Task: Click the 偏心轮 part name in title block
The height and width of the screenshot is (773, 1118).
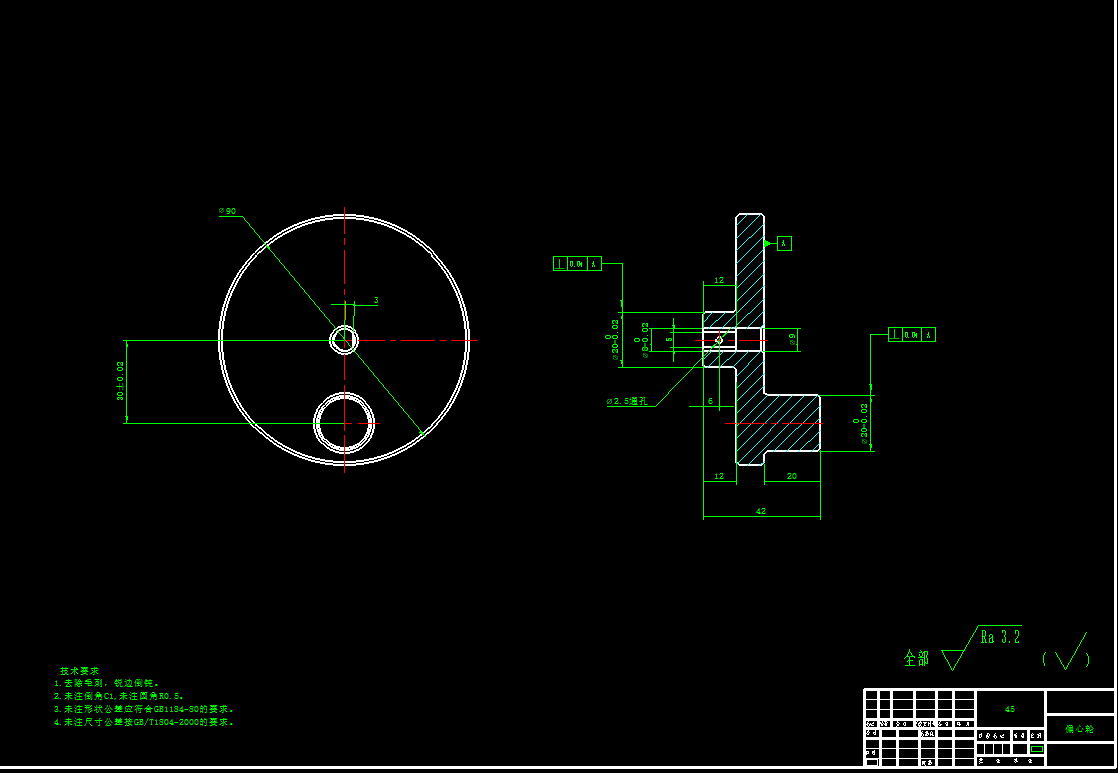Action: pyautogui.click(x=1079, y=729)
